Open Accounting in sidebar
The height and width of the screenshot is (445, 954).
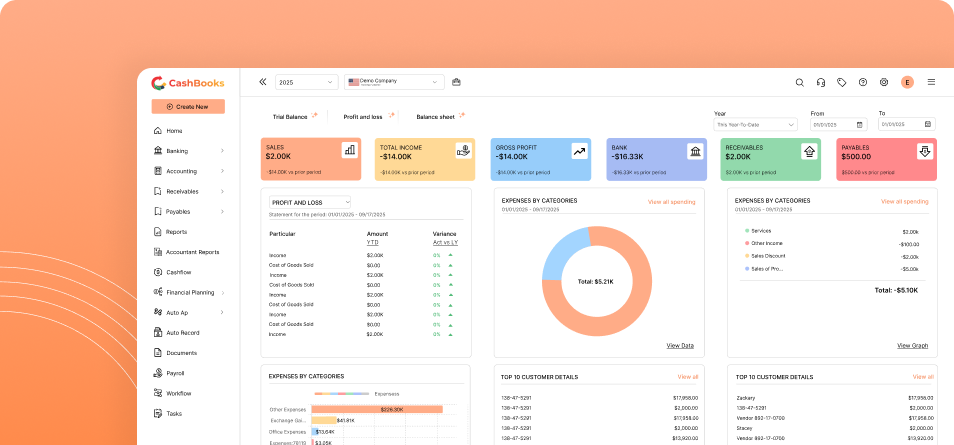coord(181,171)
